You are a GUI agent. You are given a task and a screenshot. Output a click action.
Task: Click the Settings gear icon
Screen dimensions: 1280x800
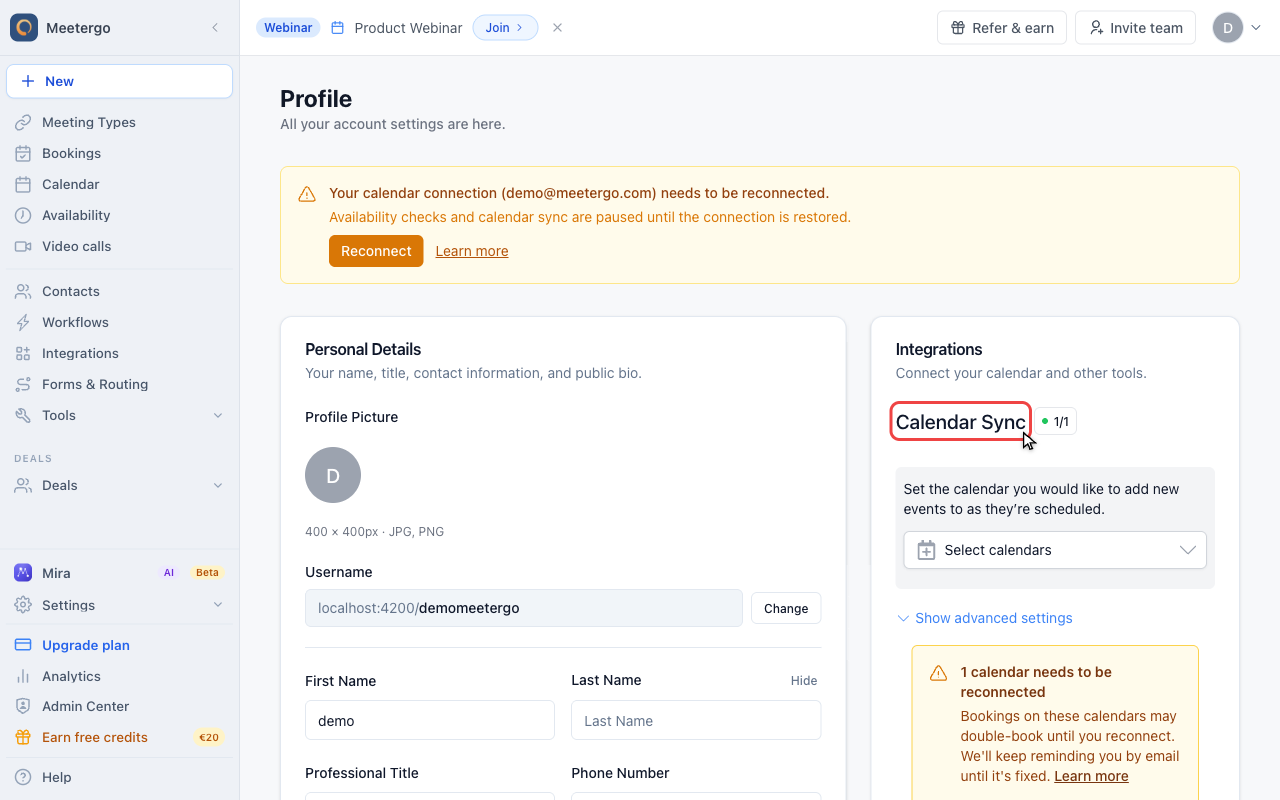tap(23, 605)
